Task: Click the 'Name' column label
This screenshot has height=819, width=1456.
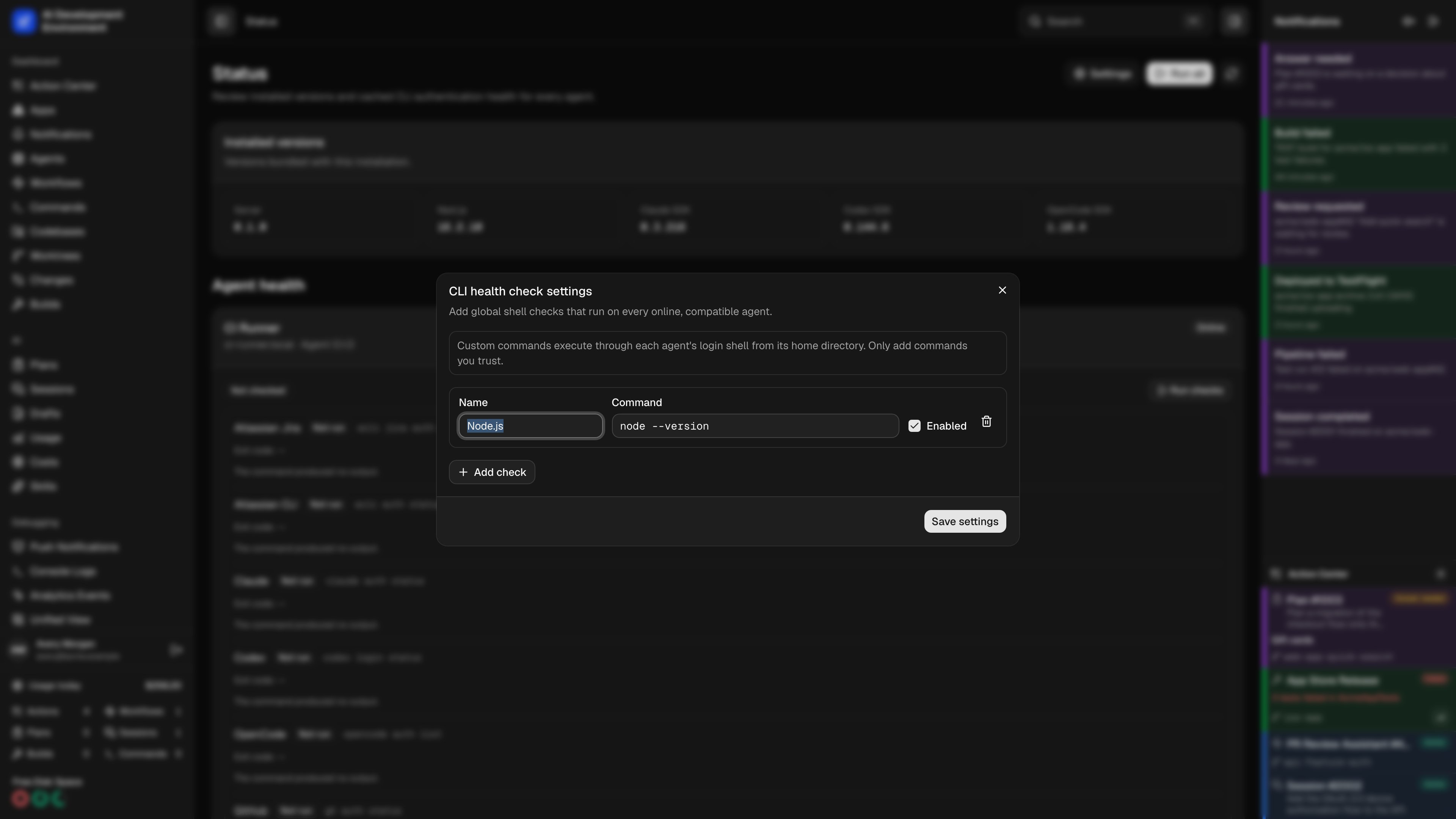Action: tap(473, 402)
